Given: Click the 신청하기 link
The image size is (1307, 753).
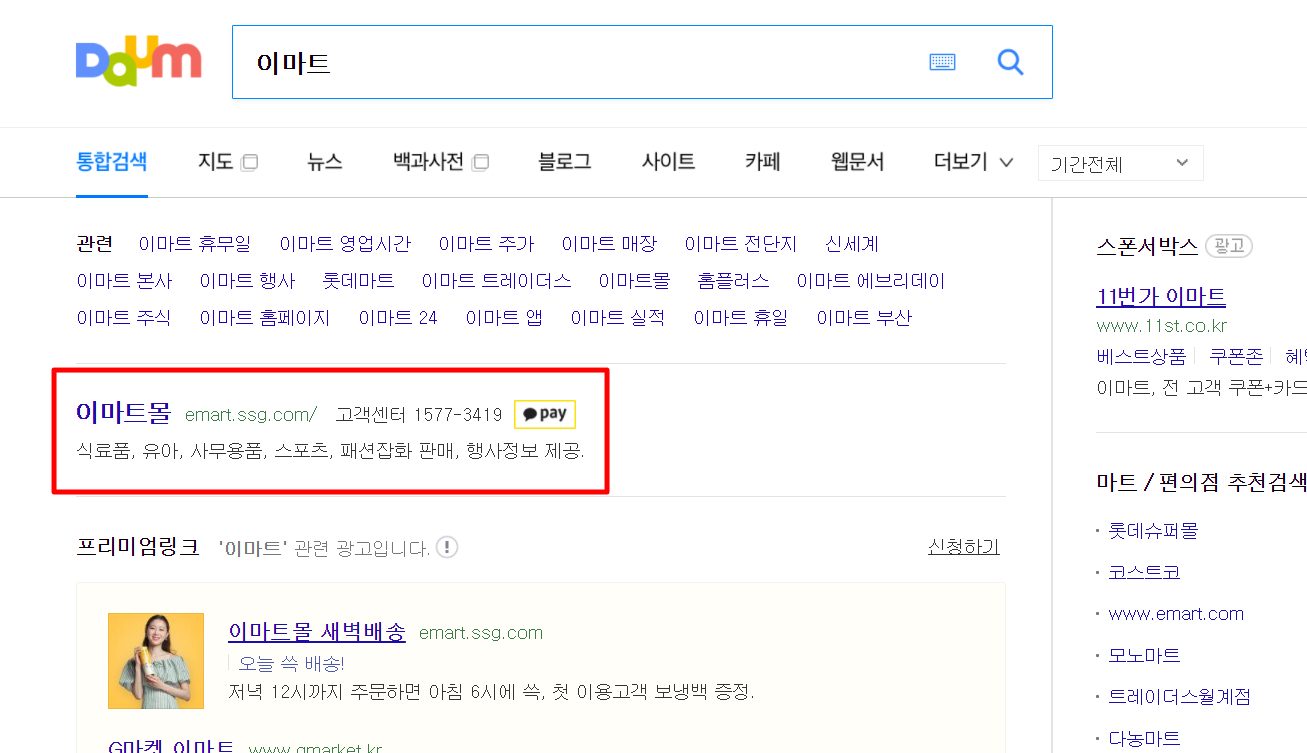Looking at the screenshot, I should [x=964, y=547].
